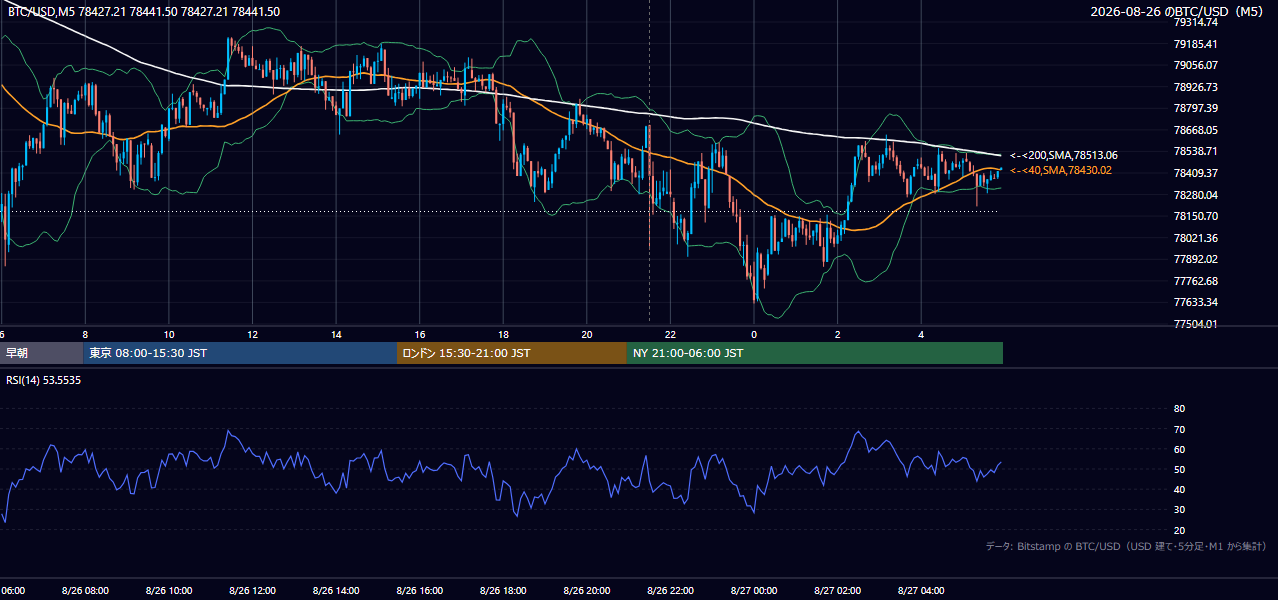Click price level 78668.05 on the axis

1196,130
